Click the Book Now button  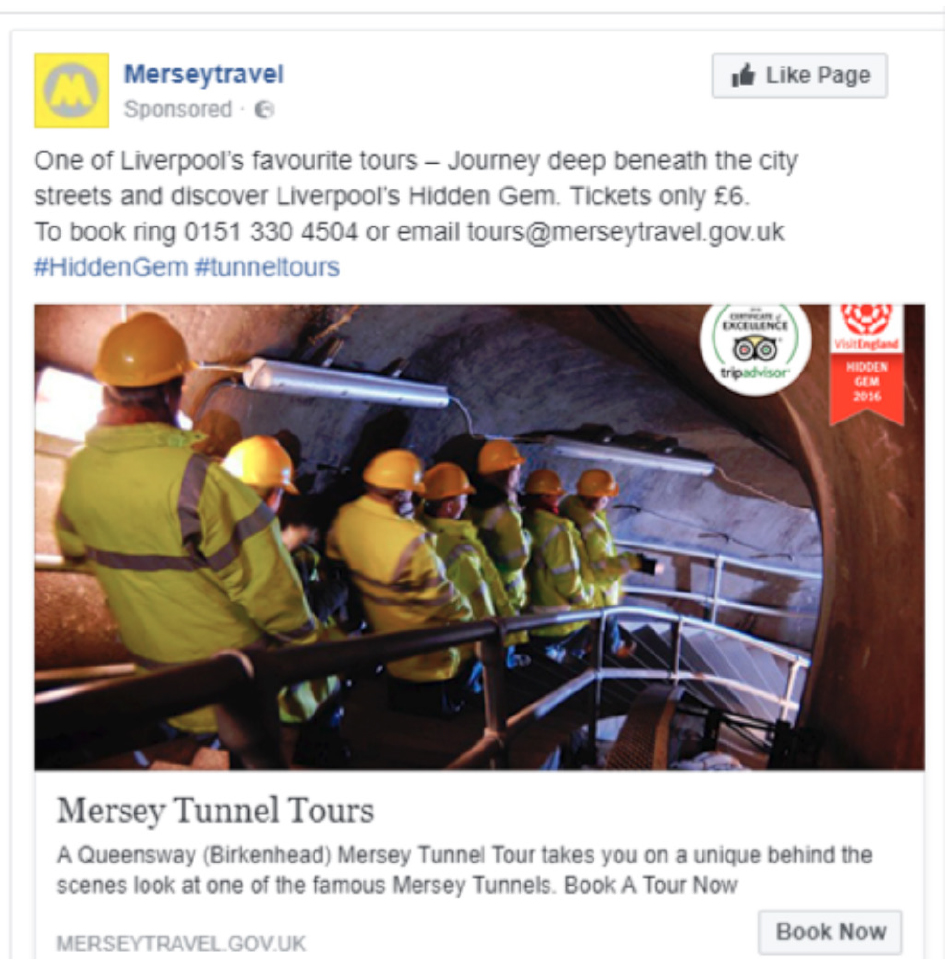click(x=831, y=932)
